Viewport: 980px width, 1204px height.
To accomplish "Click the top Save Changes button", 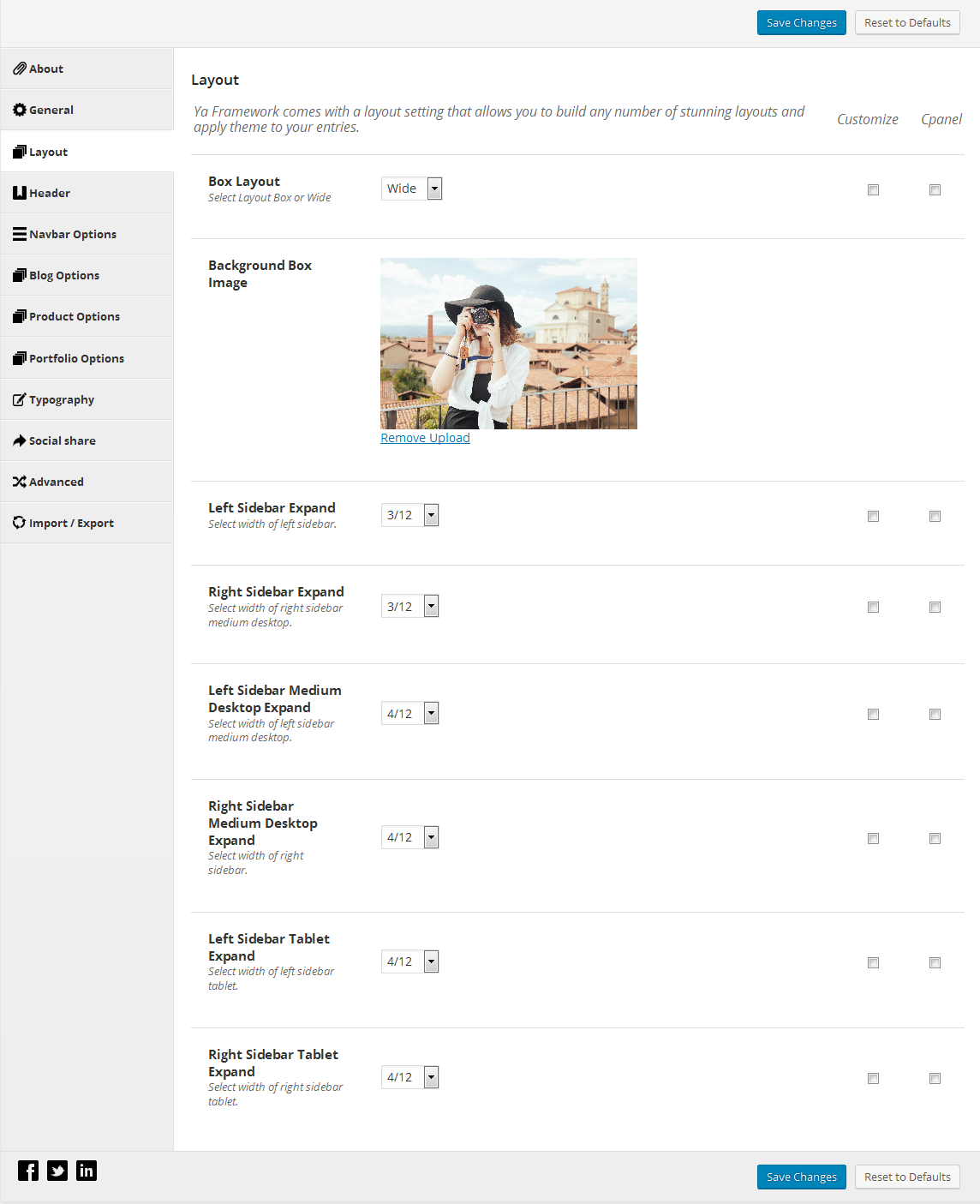I will 802,22.
